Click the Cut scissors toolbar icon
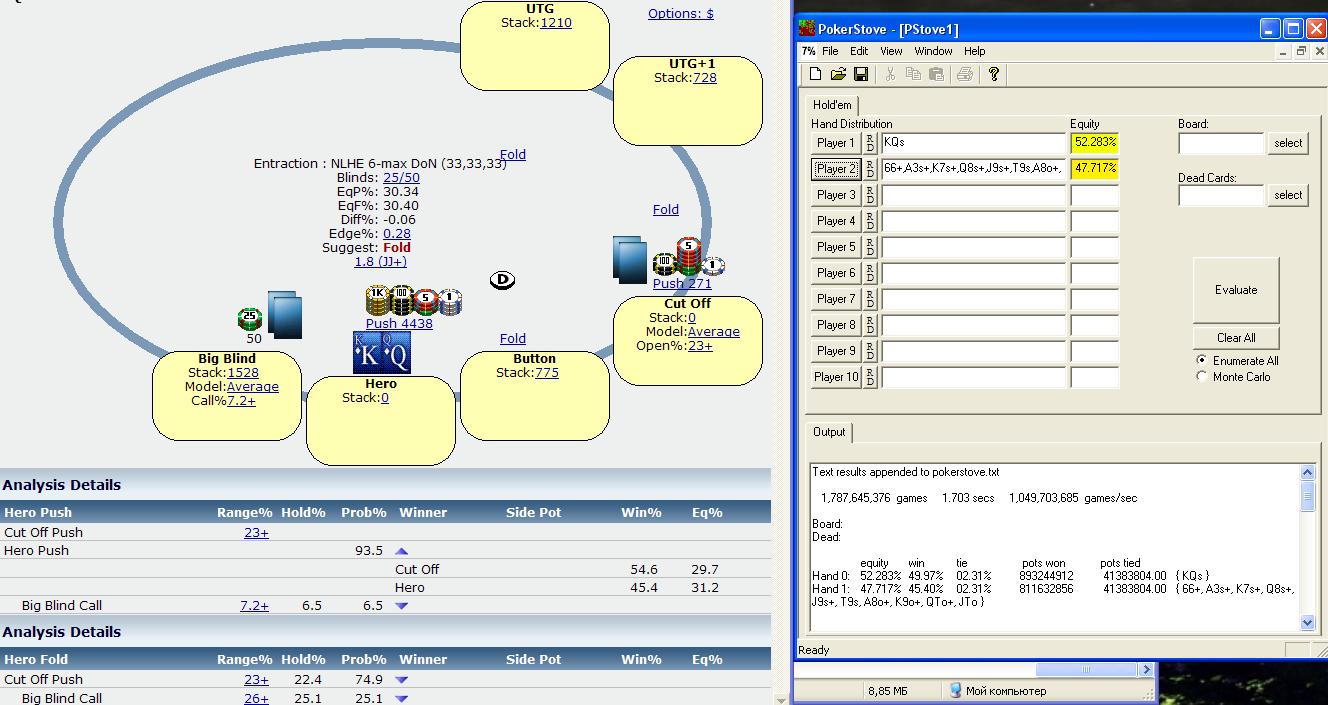The width and height of the screenshot is (1328, 705). click(x=890, y=74)
